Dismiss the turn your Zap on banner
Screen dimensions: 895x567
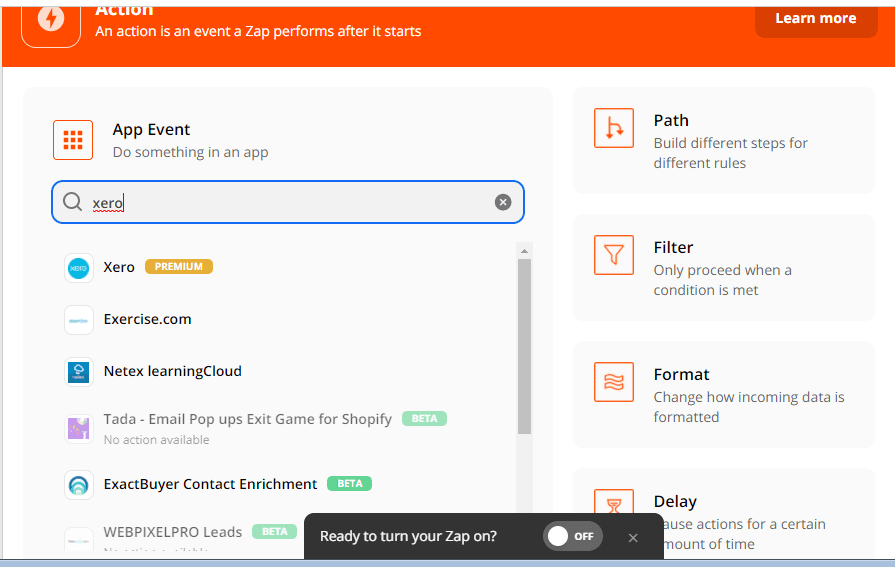(633, 538)
